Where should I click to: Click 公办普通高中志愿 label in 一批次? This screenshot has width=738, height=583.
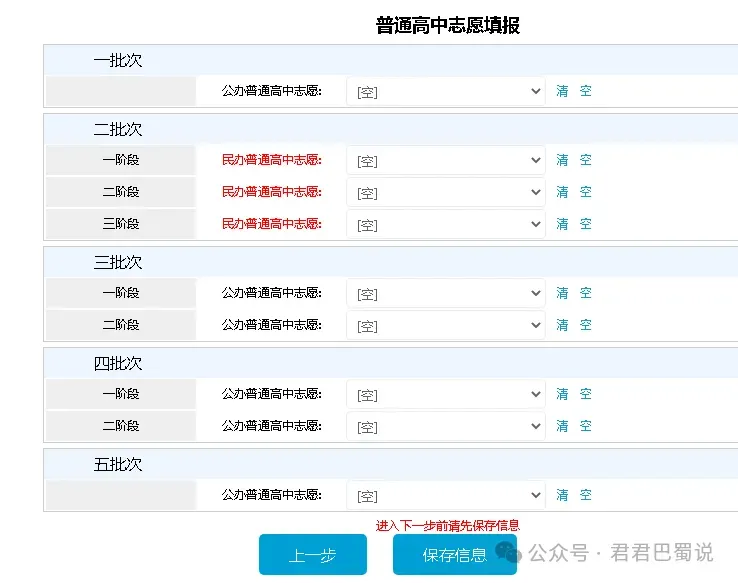click(272, 91)
